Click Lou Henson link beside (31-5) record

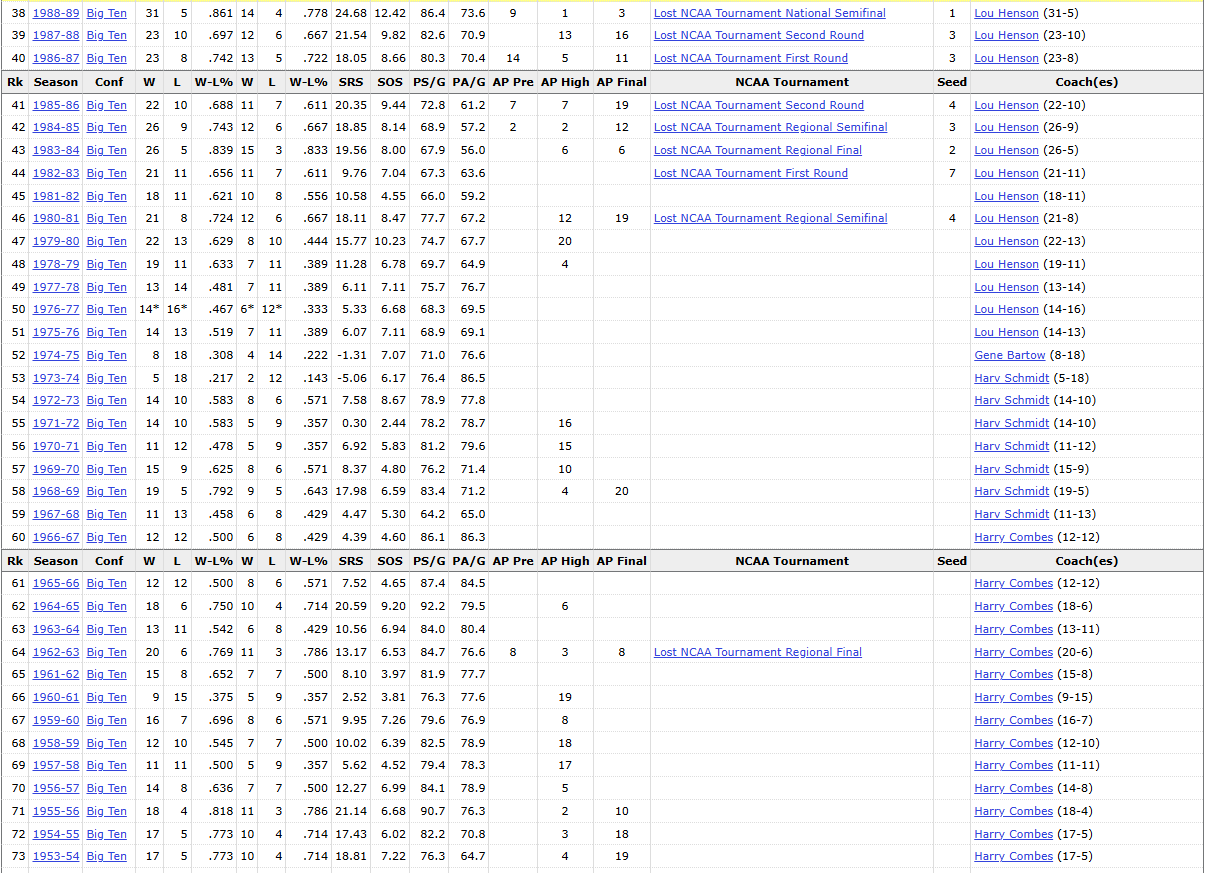pyautogui.click(x=1006, y=13)
